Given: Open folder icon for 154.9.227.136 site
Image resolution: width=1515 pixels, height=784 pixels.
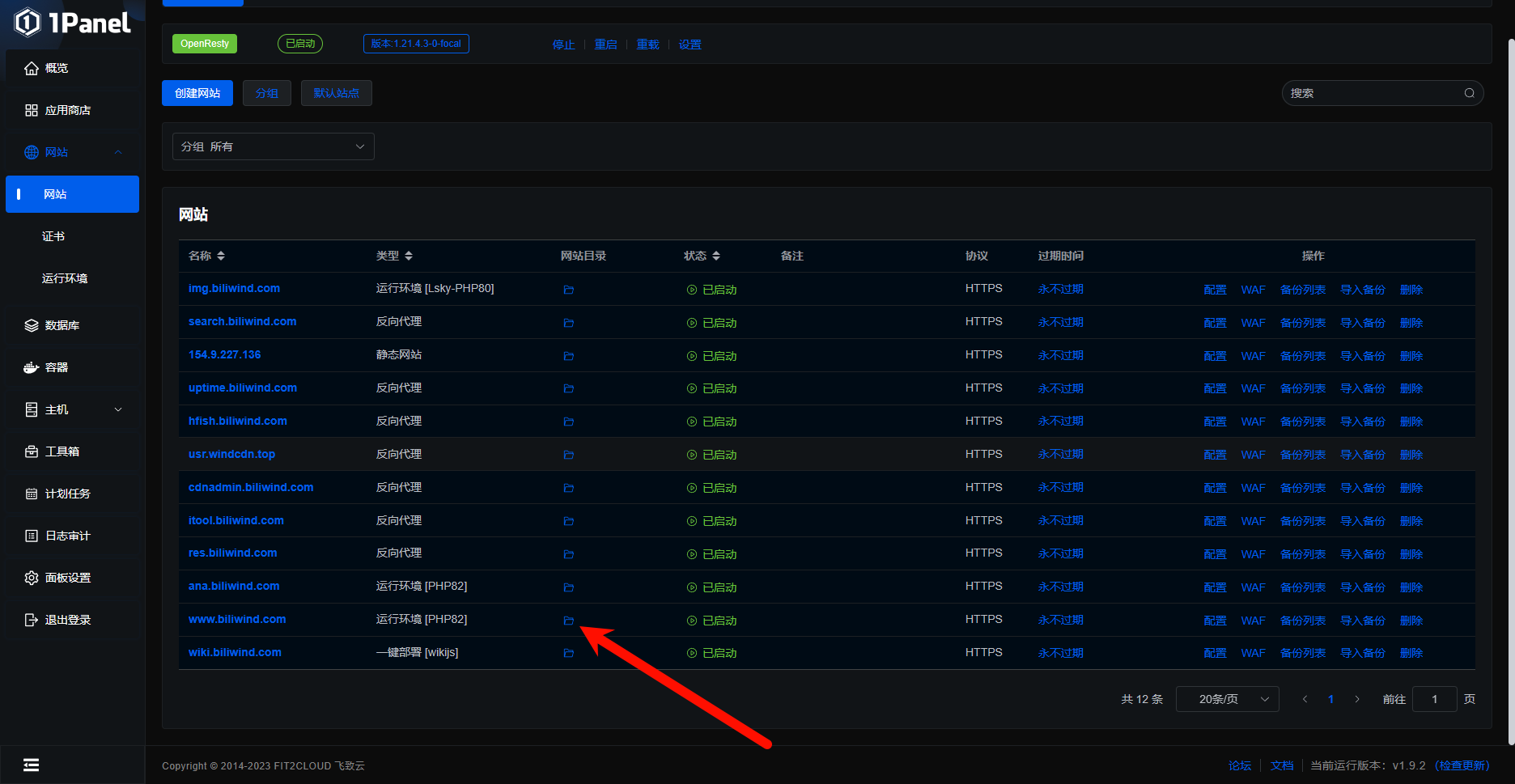Looking at the screenshot, I should tap(569, 356).
